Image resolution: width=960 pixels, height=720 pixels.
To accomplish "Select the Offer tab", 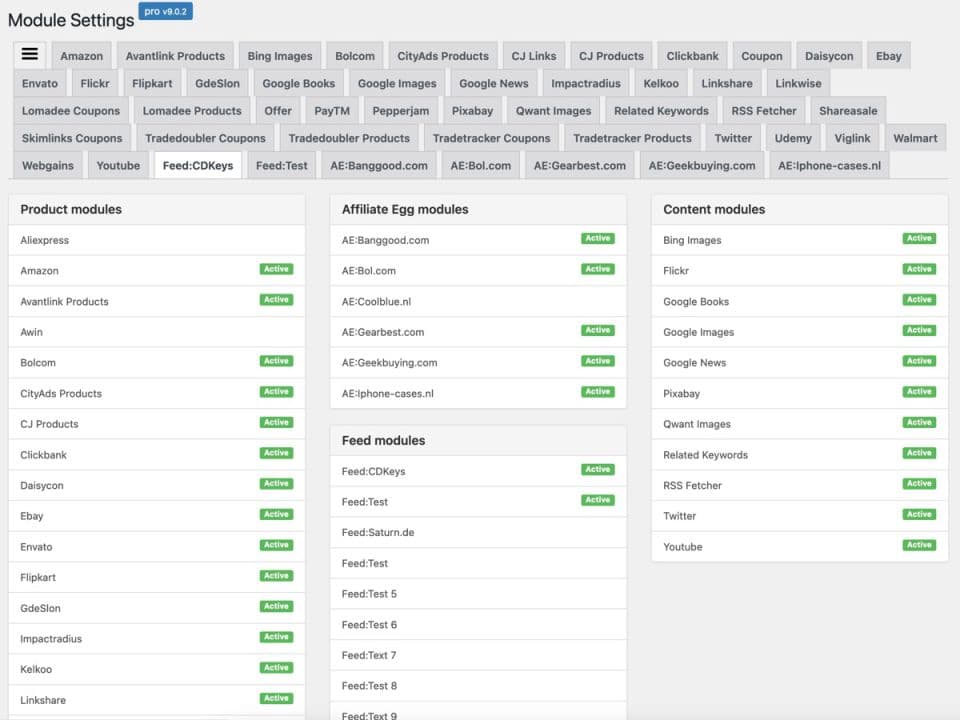I will pos(278,111).
